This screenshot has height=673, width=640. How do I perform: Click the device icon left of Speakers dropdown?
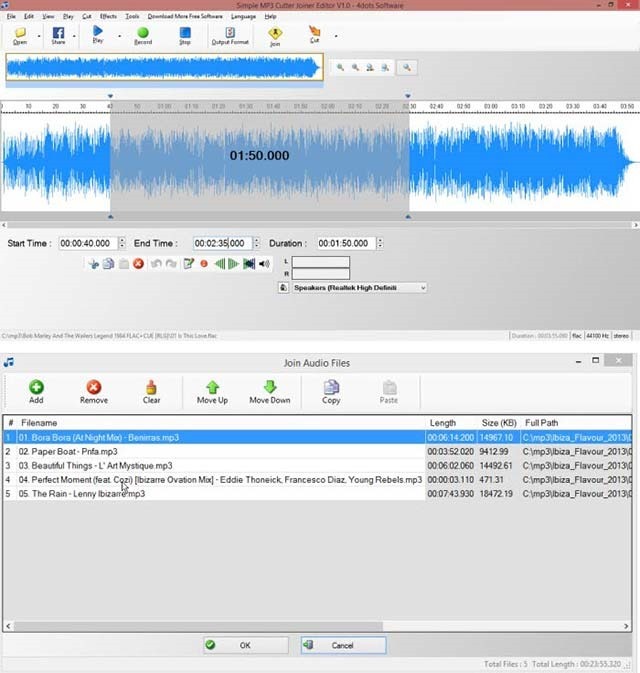[x=283, y=288]
